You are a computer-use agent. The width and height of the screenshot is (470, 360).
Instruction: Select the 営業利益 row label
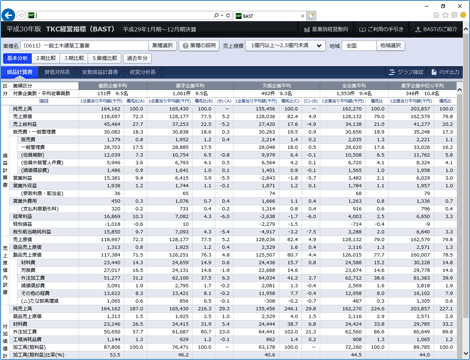tap(22, 178)
